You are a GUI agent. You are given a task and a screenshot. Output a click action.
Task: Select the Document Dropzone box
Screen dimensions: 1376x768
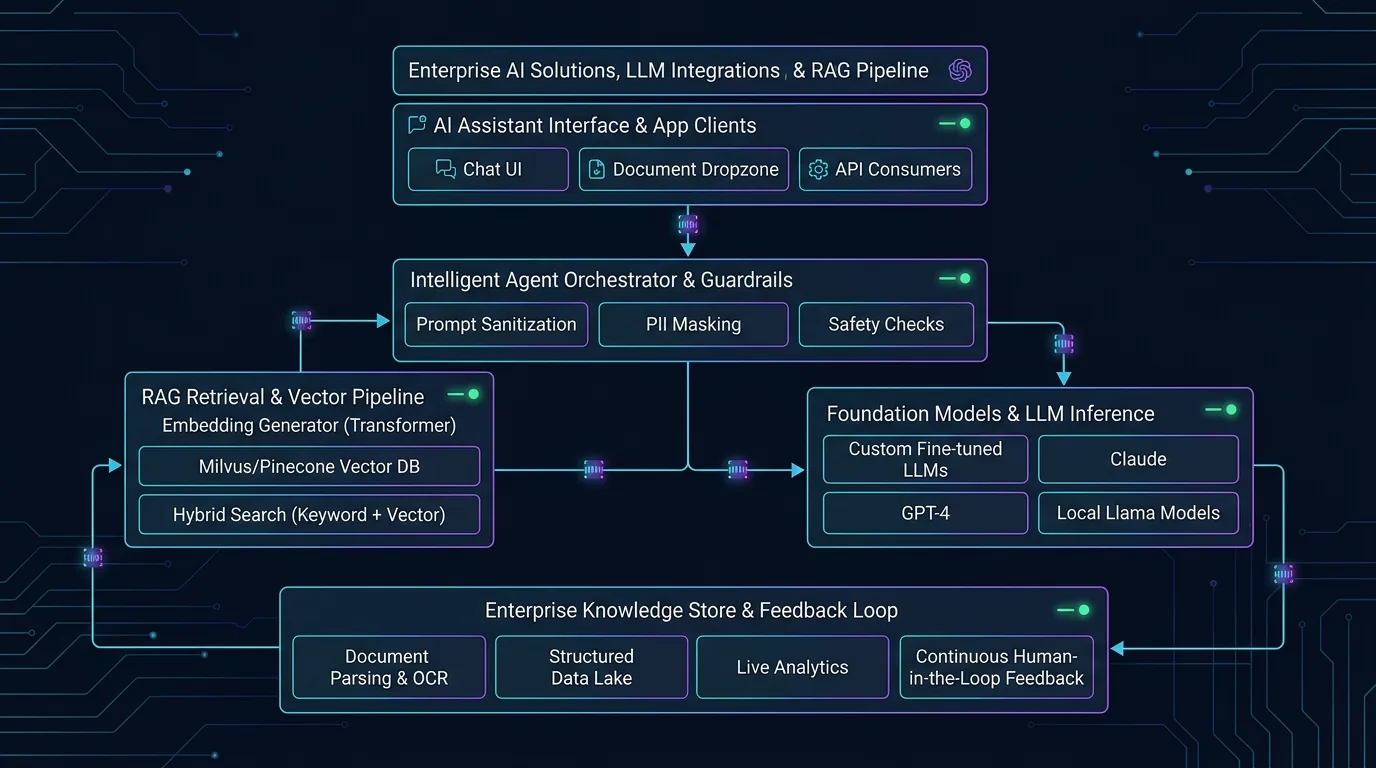tap(684, 169)
